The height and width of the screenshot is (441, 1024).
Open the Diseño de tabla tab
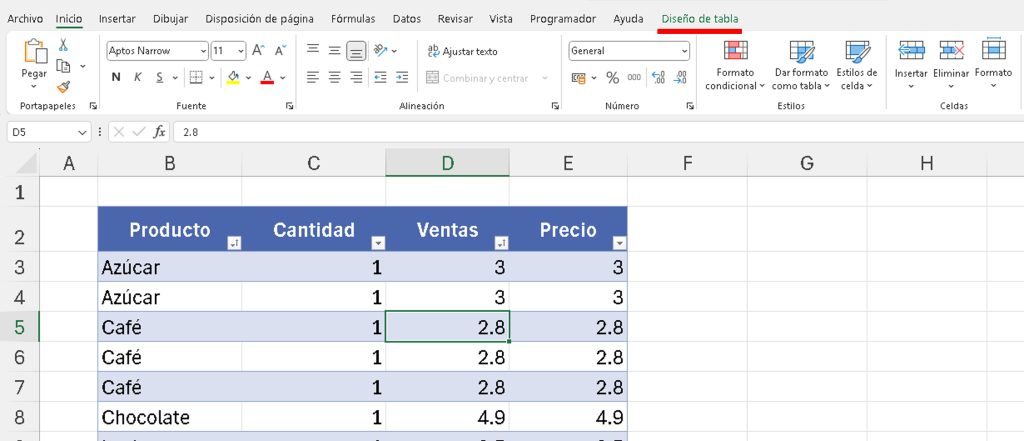tap(699, 19)
